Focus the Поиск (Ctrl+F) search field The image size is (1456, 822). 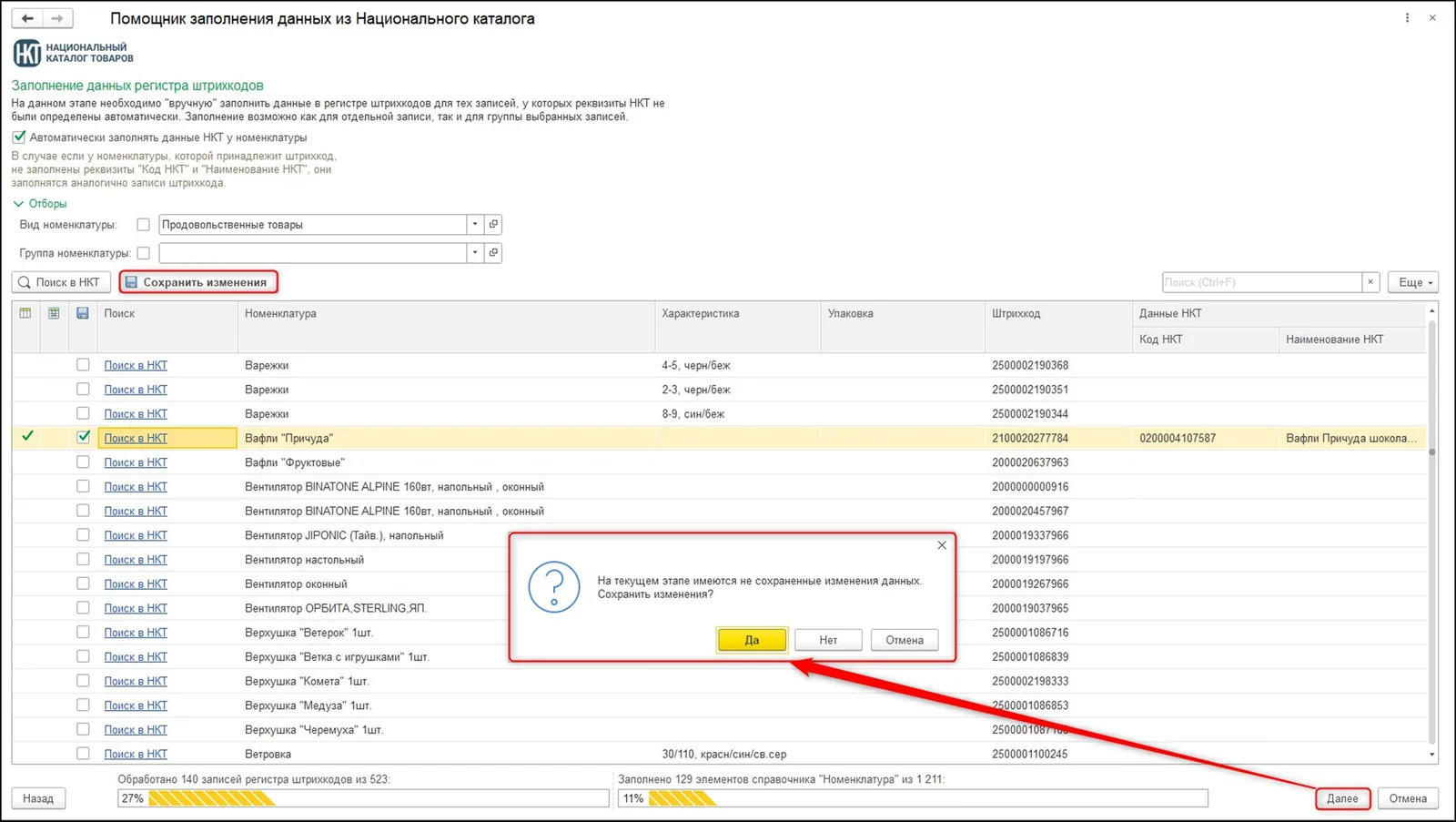1262,282
